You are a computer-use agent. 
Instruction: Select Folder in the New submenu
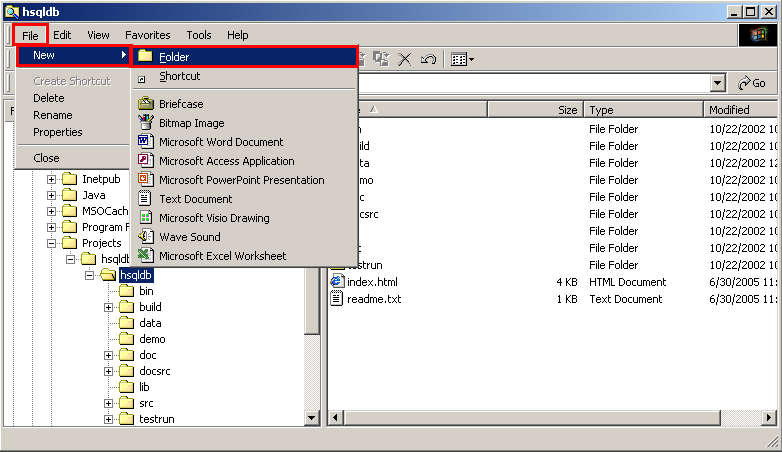click(x=173, y=57)
